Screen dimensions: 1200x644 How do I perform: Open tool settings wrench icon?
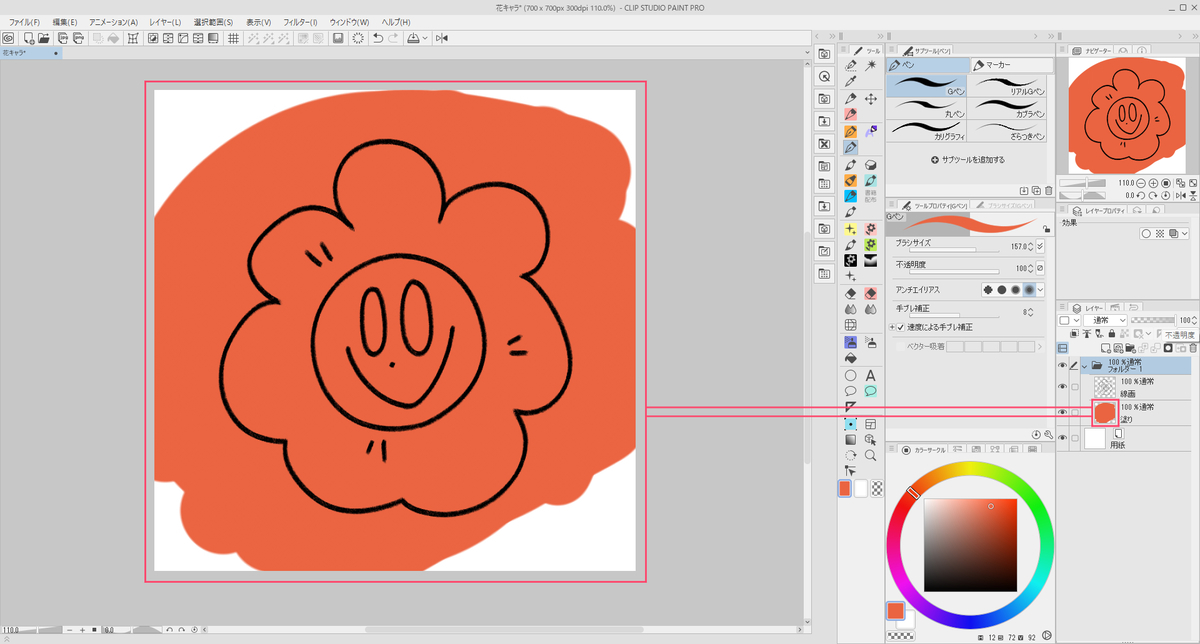tap(1048, 434)
